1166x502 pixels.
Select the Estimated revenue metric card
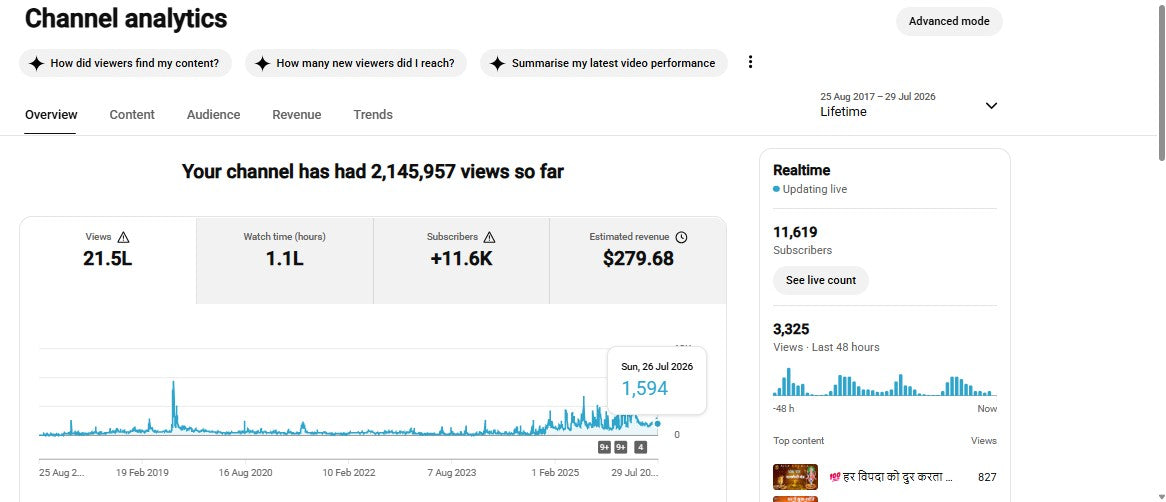tap(638, 261)
